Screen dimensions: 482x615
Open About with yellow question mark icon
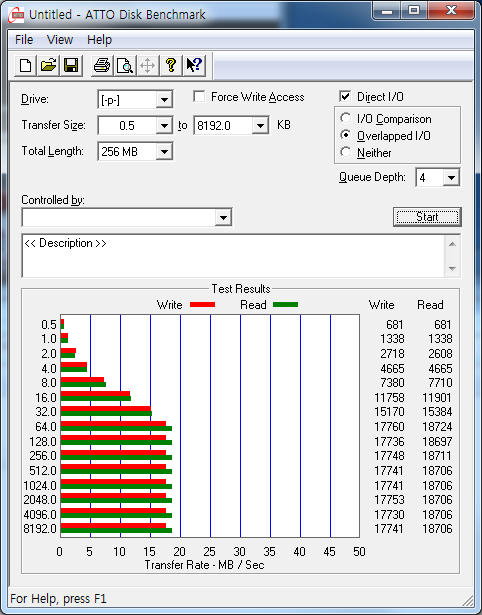[171, 65]
